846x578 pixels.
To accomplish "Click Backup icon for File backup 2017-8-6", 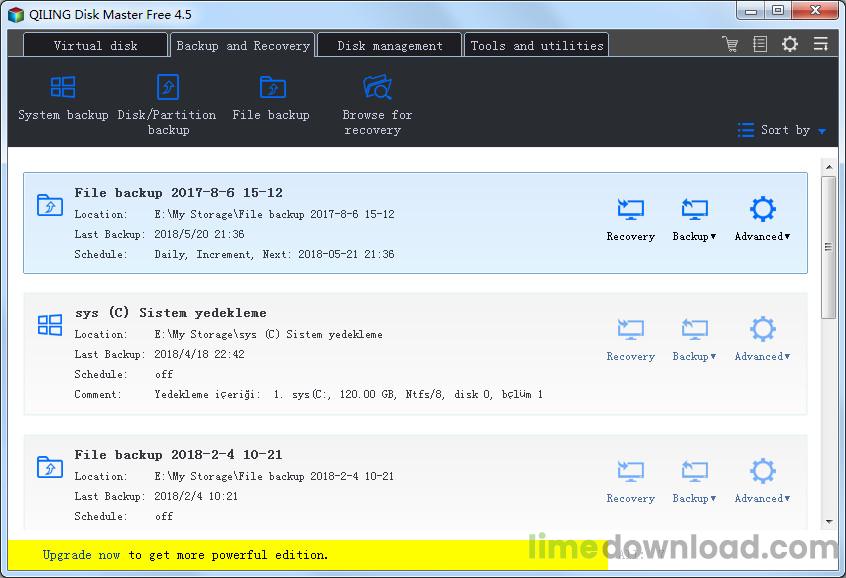I will click(695, 209).
